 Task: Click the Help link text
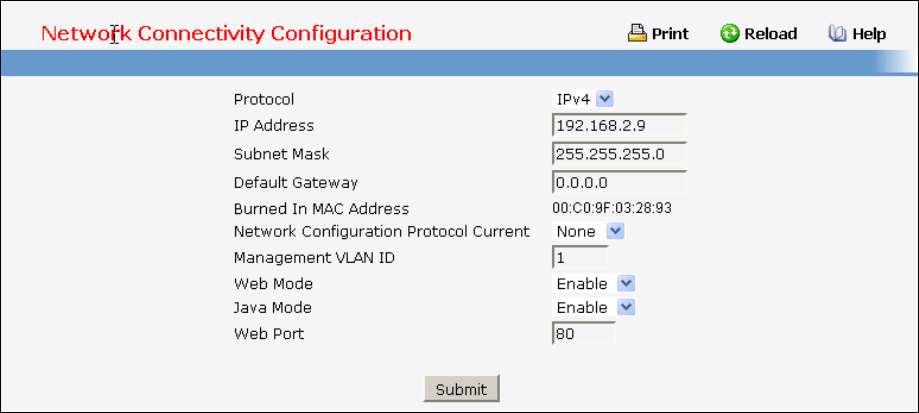pyautogui.click(x=869, y=34)
